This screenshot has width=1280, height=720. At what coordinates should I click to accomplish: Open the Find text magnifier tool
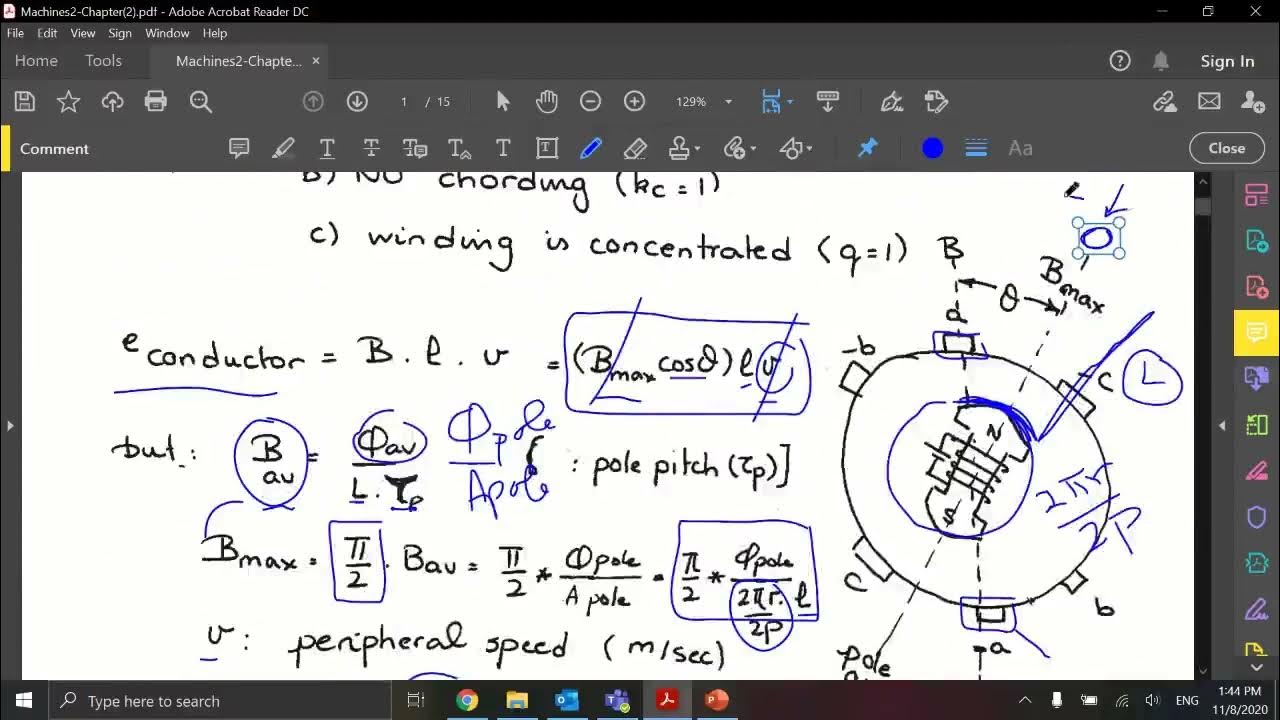point(201,101)
